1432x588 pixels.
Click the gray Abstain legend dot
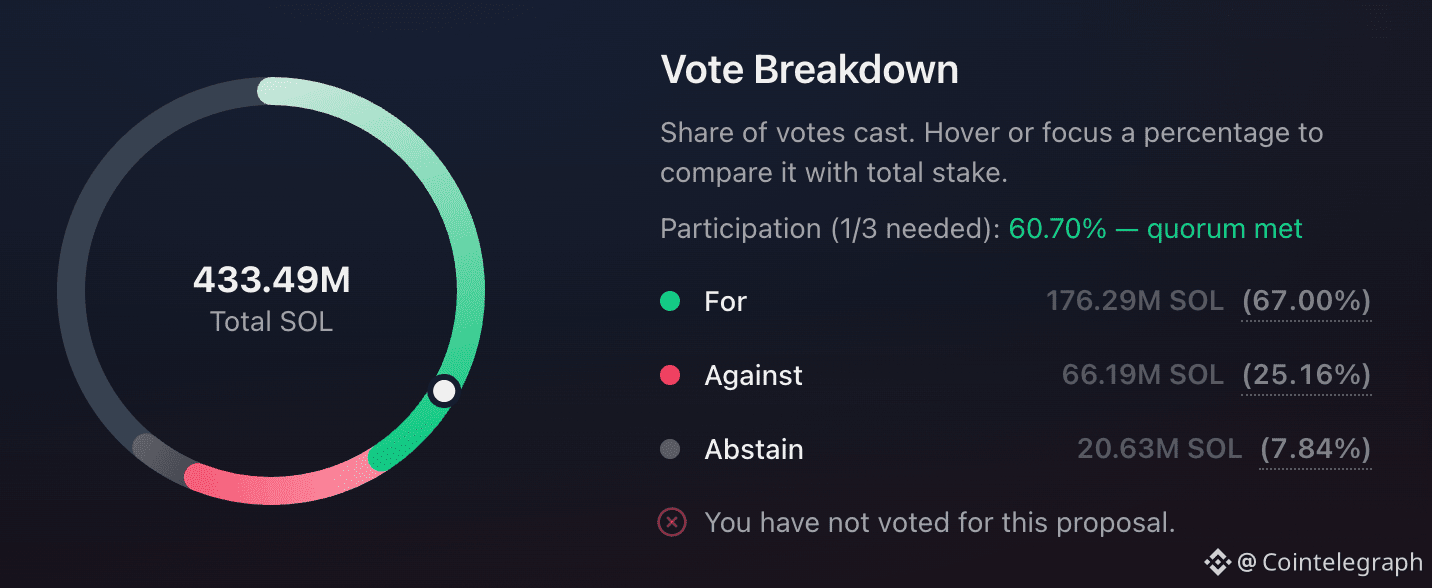[670, 449]
